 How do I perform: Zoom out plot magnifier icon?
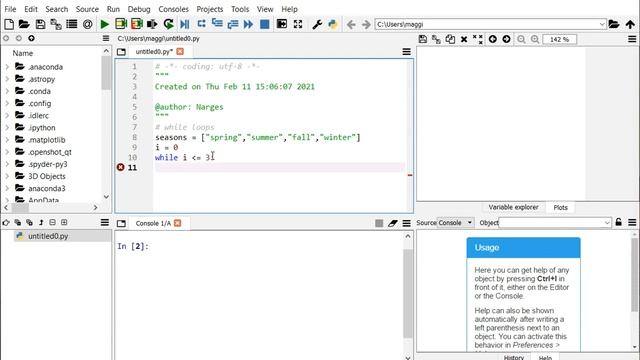click(521, 39)
